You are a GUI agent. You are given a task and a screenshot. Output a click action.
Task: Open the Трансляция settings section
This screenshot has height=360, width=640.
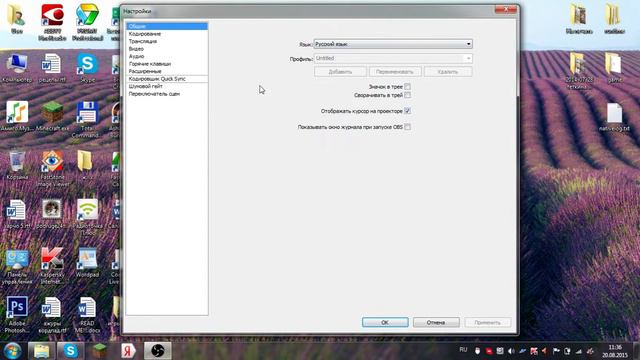[167, 41]
